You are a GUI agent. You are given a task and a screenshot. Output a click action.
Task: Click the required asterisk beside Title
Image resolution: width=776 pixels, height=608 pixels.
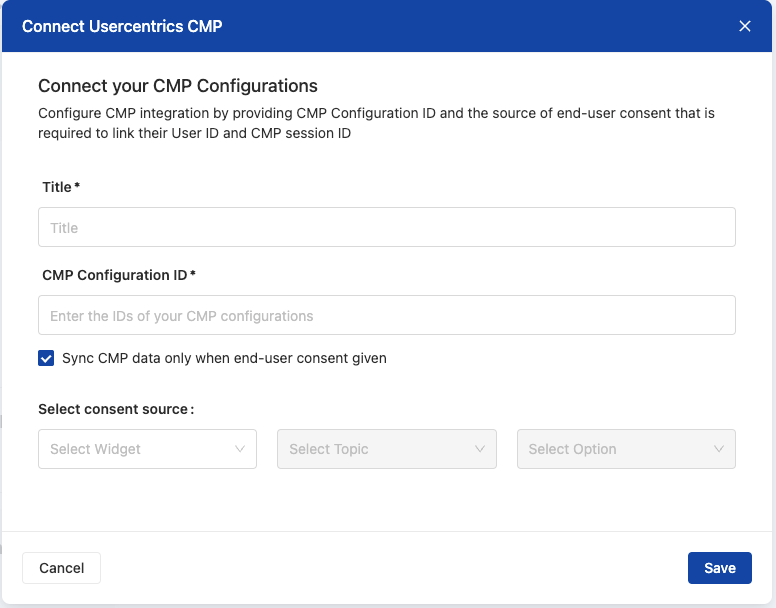tap(77, 187)
